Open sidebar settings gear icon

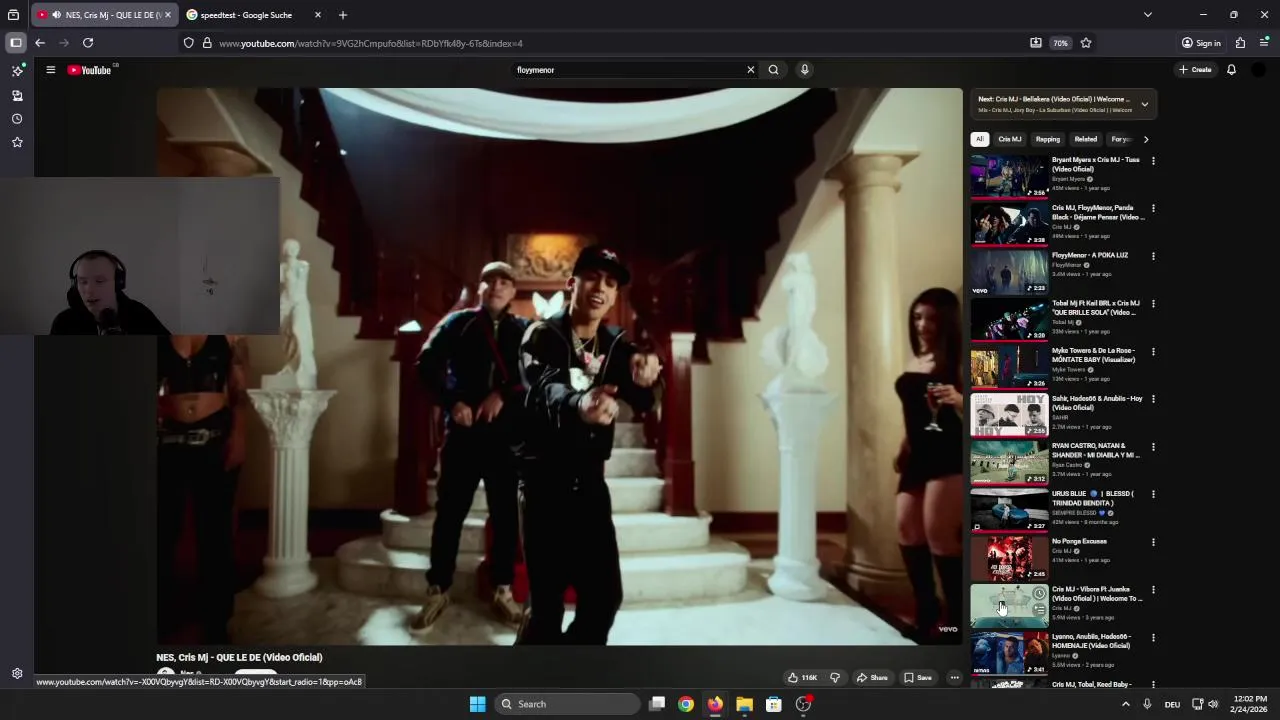(17, 674)
